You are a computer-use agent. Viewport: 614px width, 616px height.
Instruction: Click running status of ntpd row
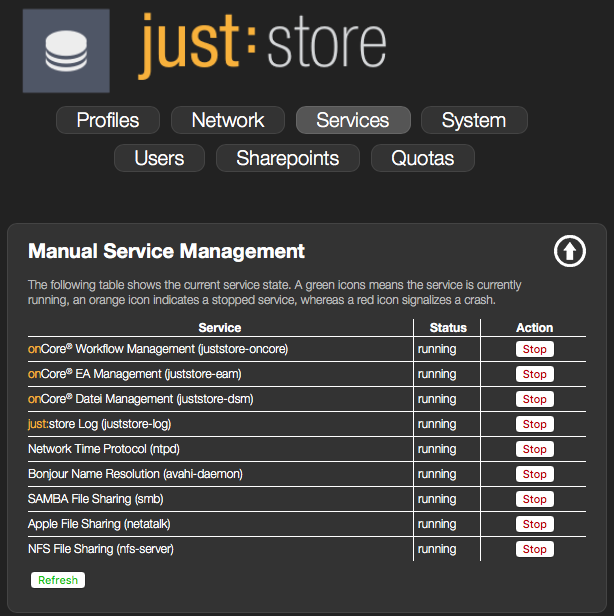[437, 449]
